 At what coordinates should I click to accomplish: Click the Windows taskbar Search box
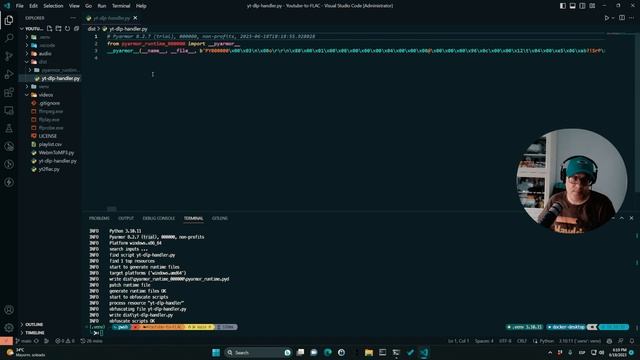(258, 352)
